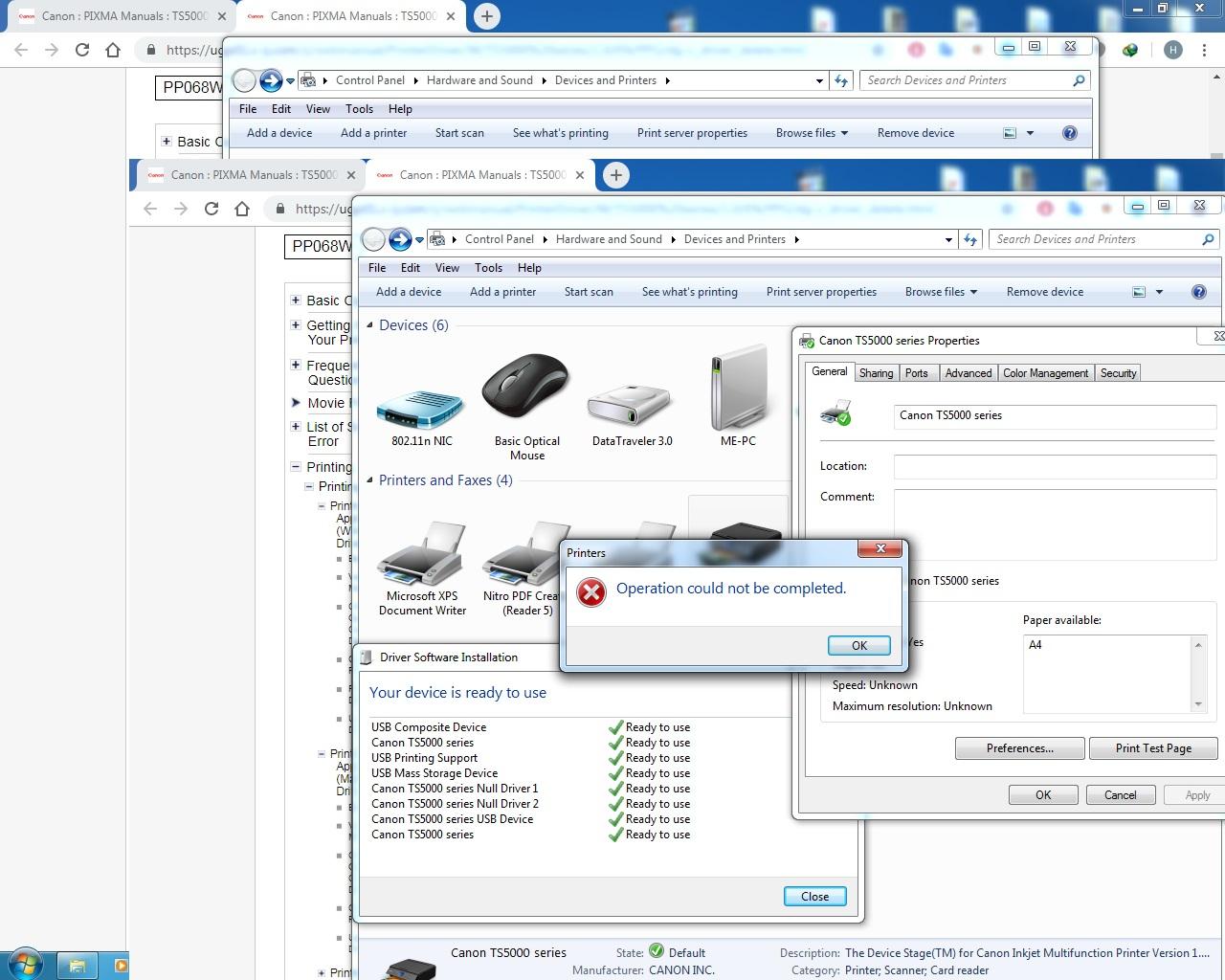Reload the page in the front browser window

[212, 209]
